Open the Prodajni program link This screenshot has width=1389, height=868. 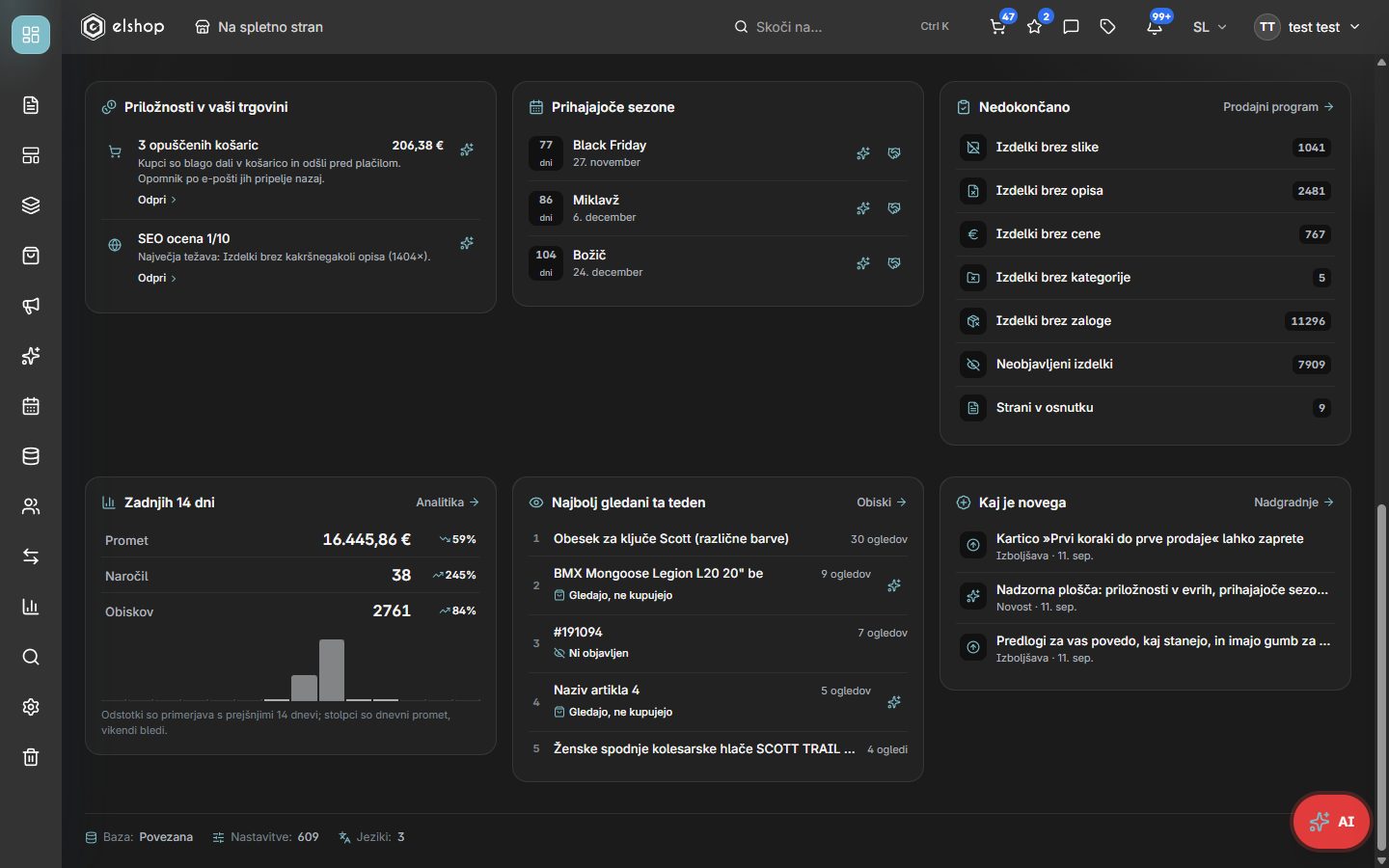click(x=1278, y=107)
